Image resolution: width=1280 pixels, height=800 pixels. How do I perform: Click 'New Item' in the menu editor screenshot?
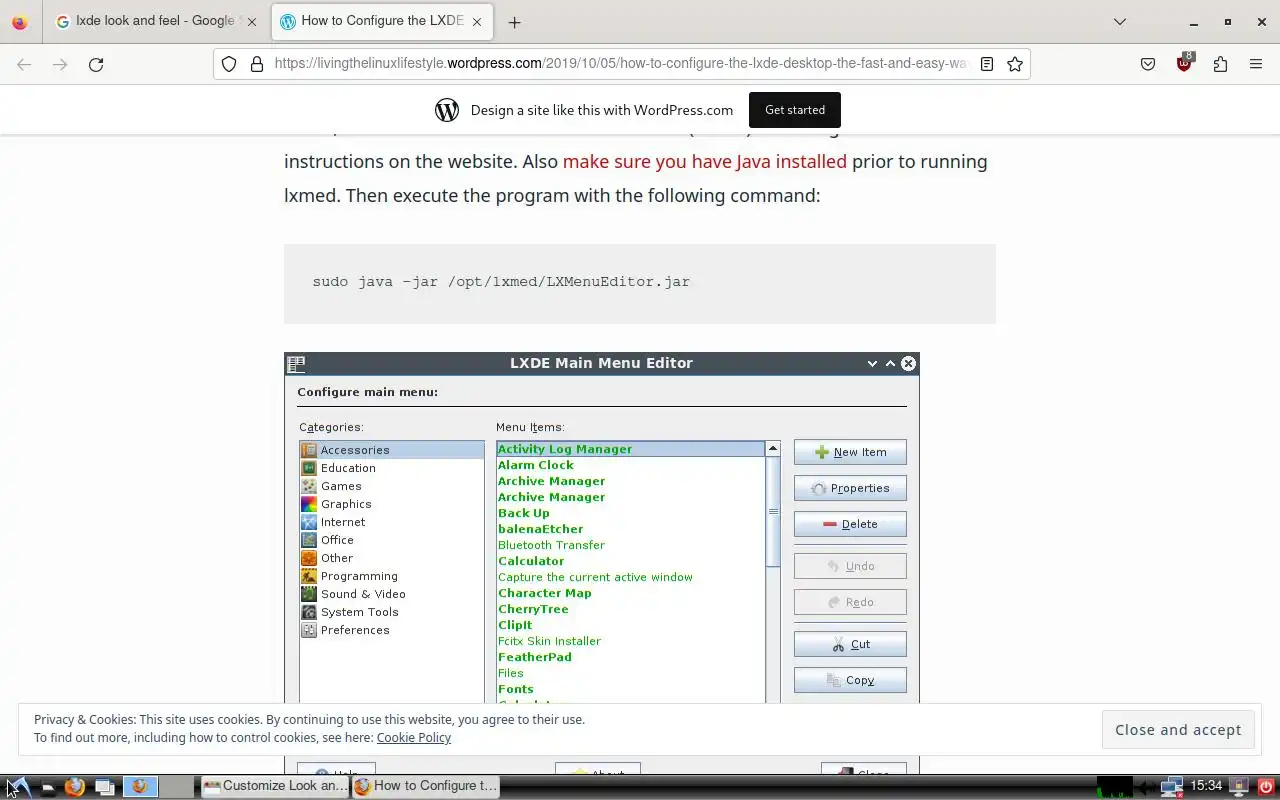click(x=850, y=452)
